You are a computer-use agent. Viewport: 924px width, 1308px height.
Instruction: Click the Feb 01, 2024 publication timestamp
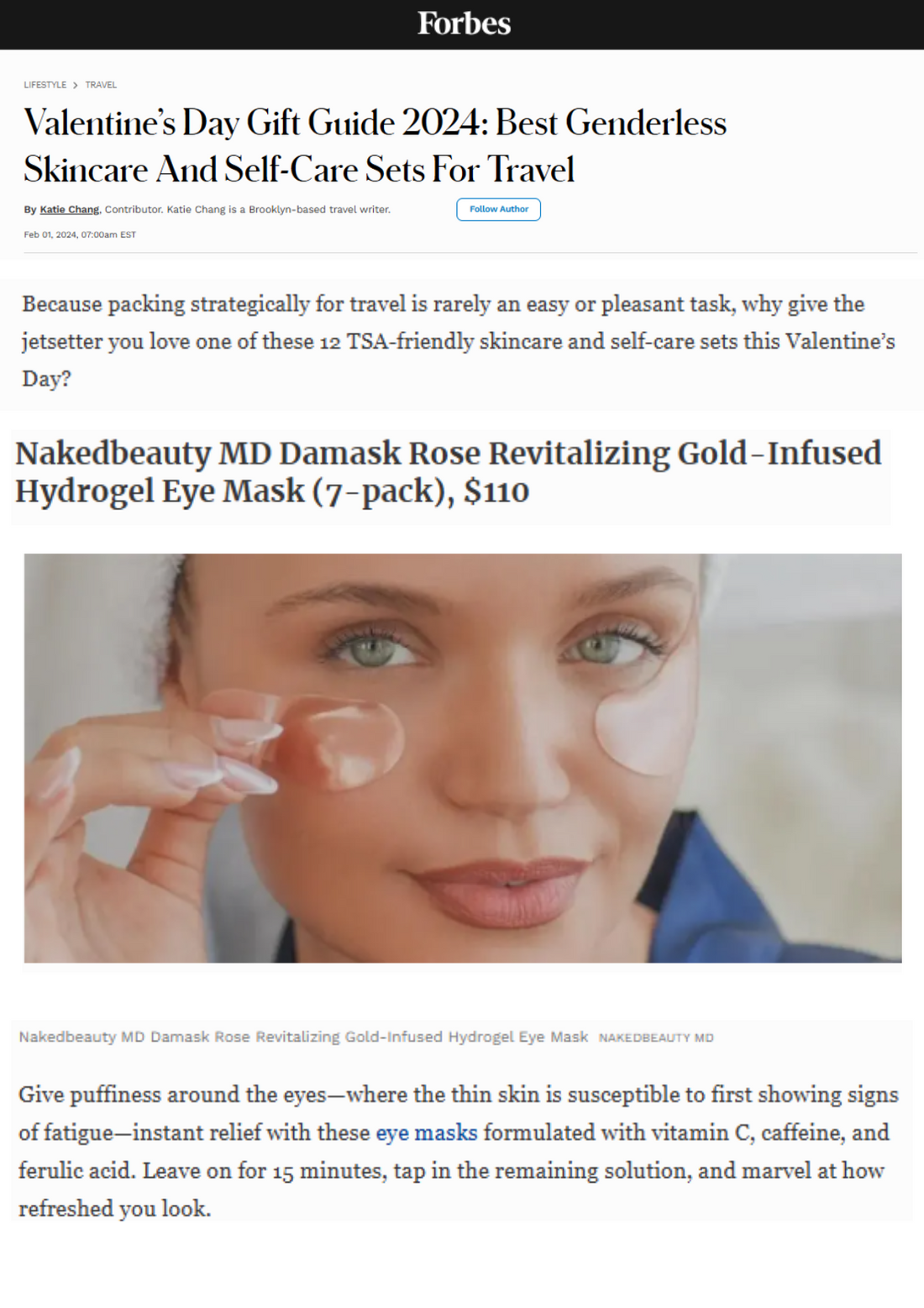click(80, 235)
